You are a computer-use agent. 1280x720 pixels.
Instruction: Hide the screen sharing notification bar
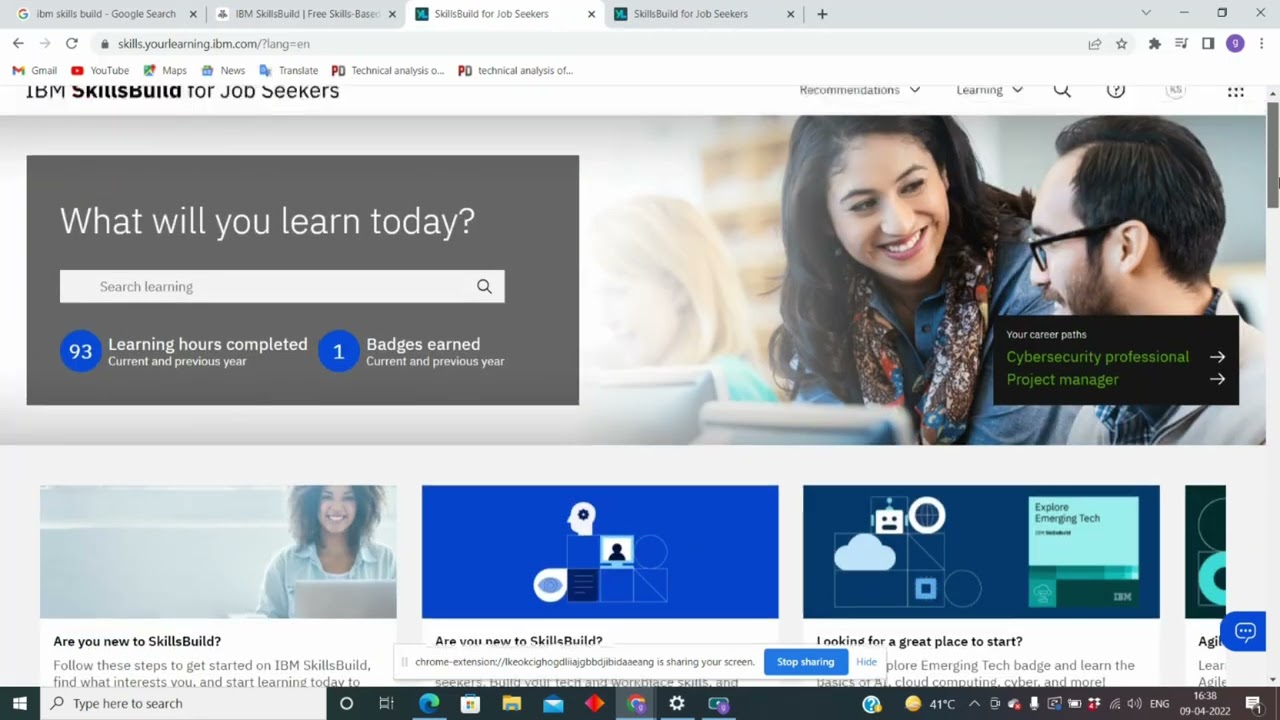pyautogui.click(x=866, y=662)
